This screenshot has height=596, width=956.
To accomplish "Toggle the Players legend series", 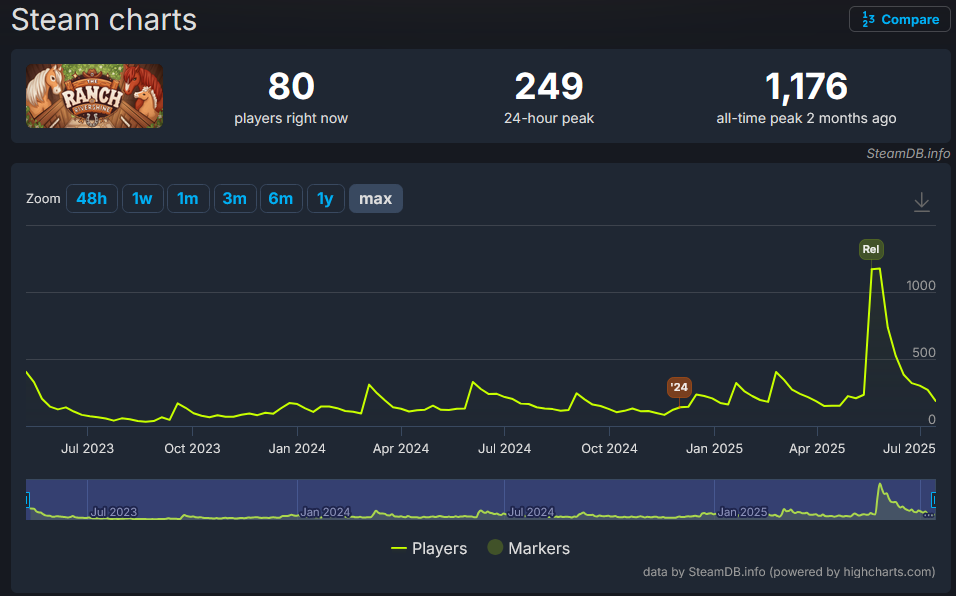I will tap(429, 548).
